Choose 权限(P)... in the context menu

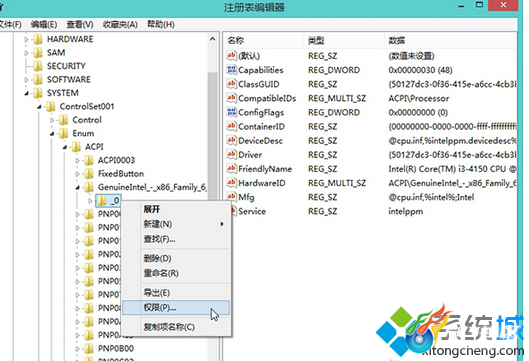pos(176,308)
